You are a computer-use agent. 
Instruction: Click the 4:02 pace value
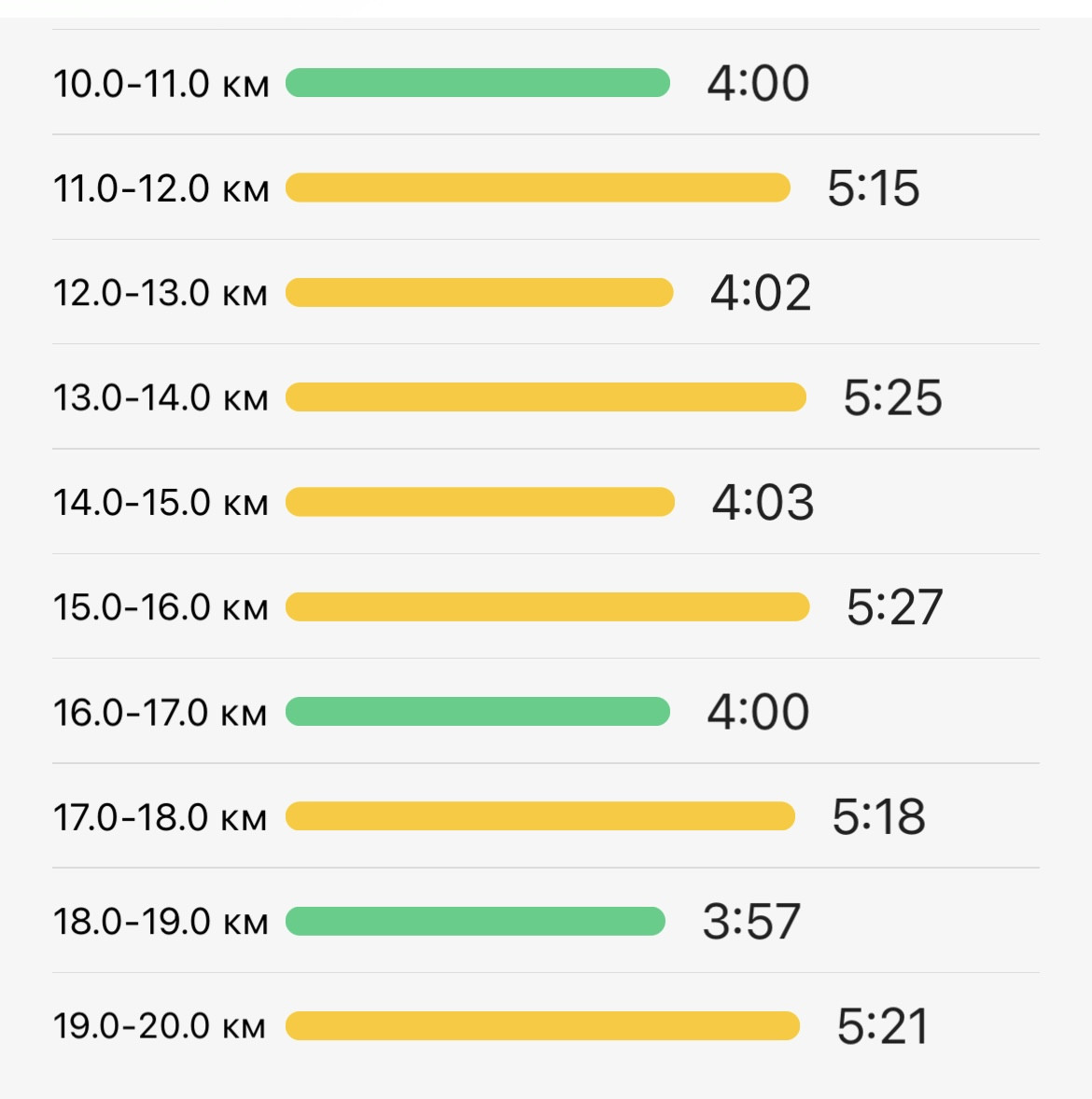(x=761, y=293)
